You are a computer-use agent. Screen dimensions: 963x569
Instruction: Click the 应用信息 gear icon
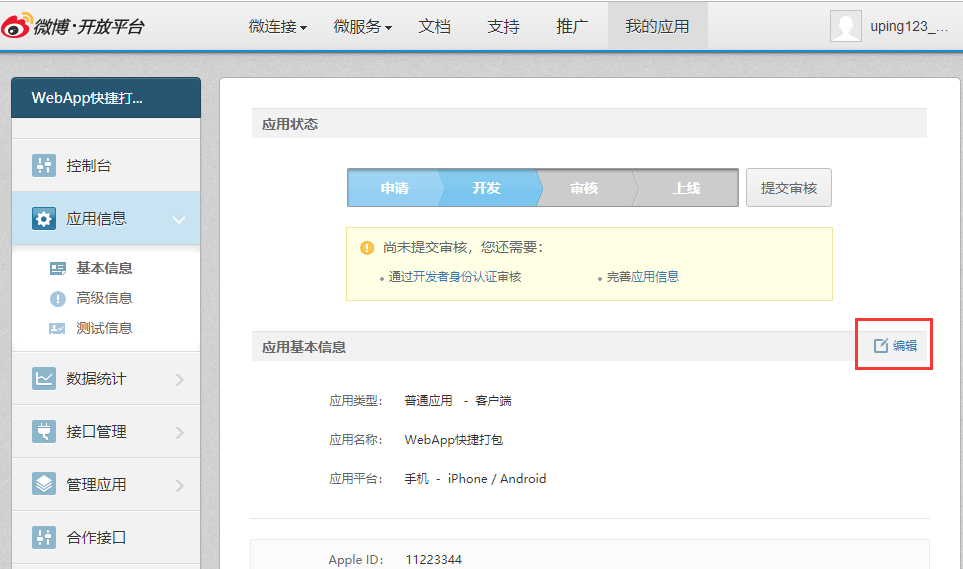tap(43, 218)
